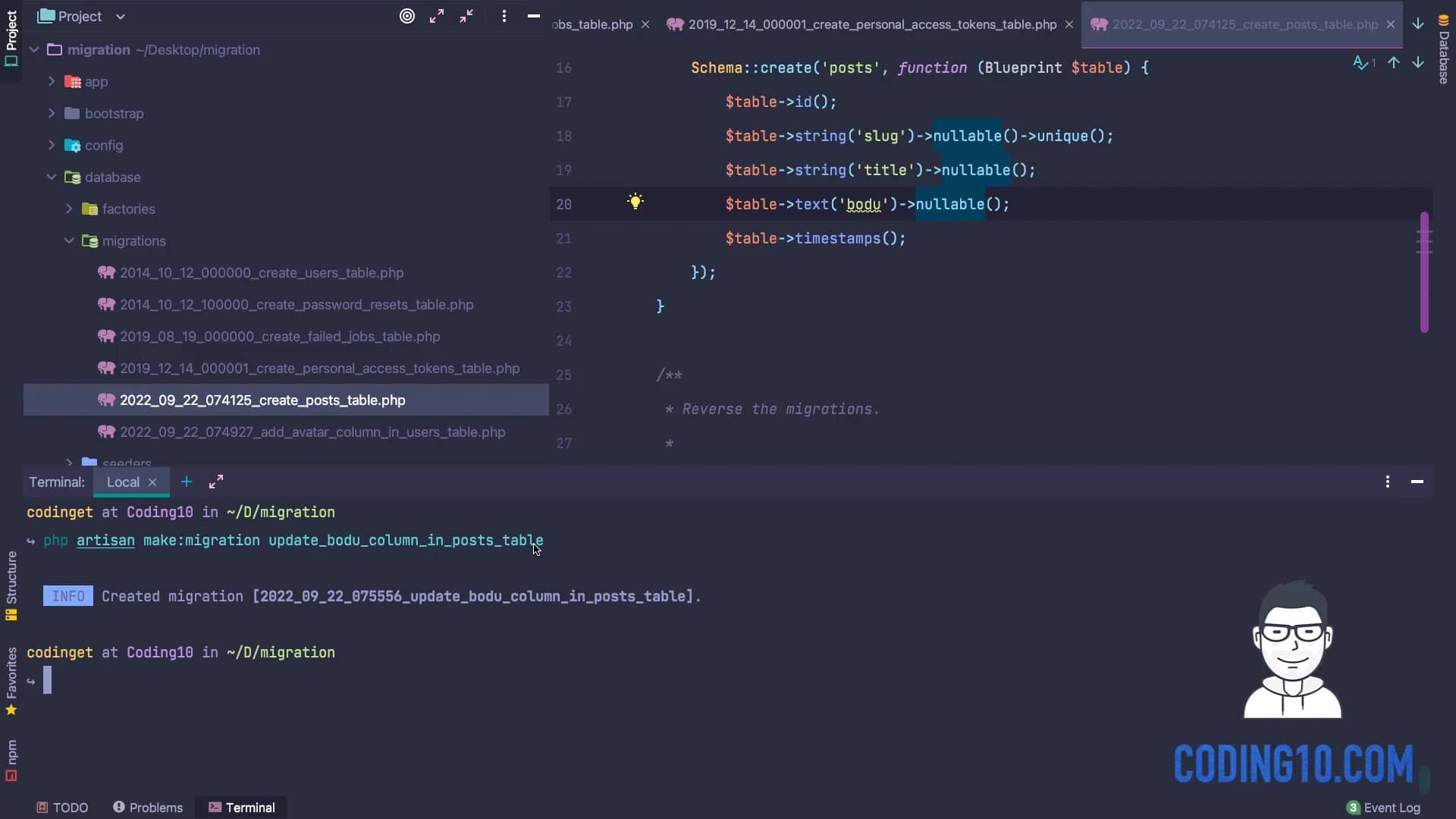
Task: Open the Problems tool window
Action: tap(148, 808)
